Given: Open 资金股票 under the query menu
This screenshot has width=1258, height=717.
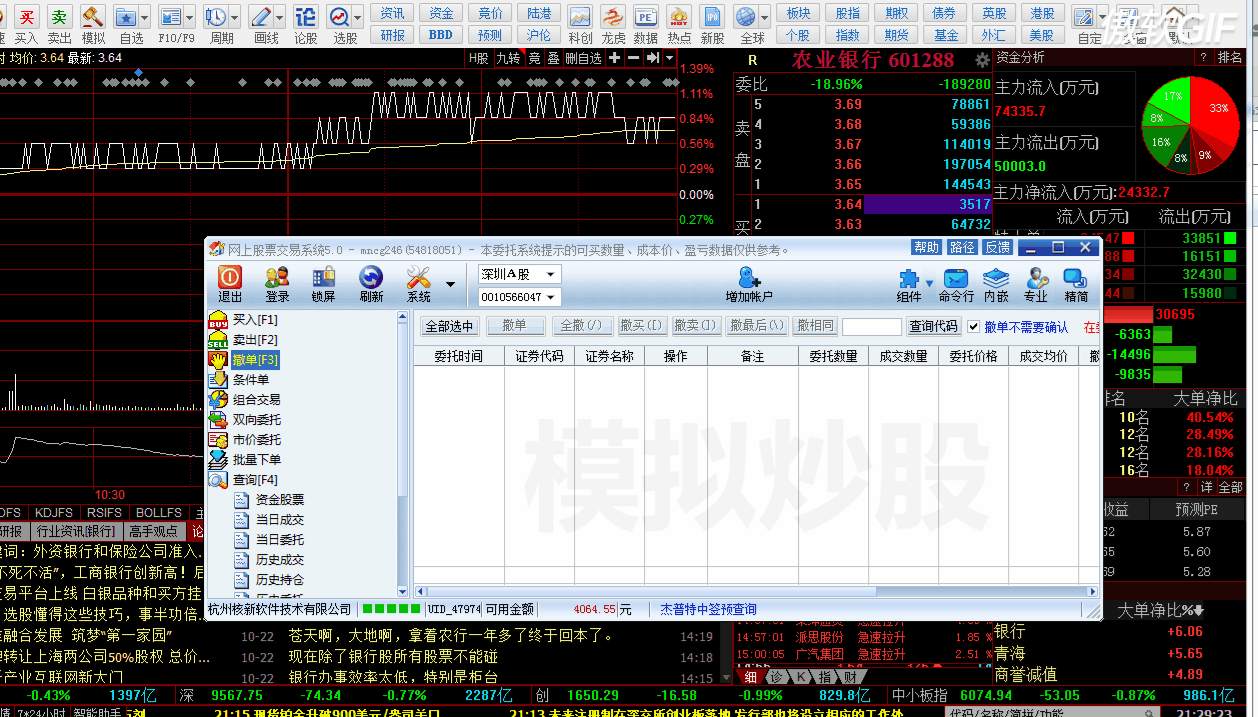Looking at the screenshot, I should (279, 500).
